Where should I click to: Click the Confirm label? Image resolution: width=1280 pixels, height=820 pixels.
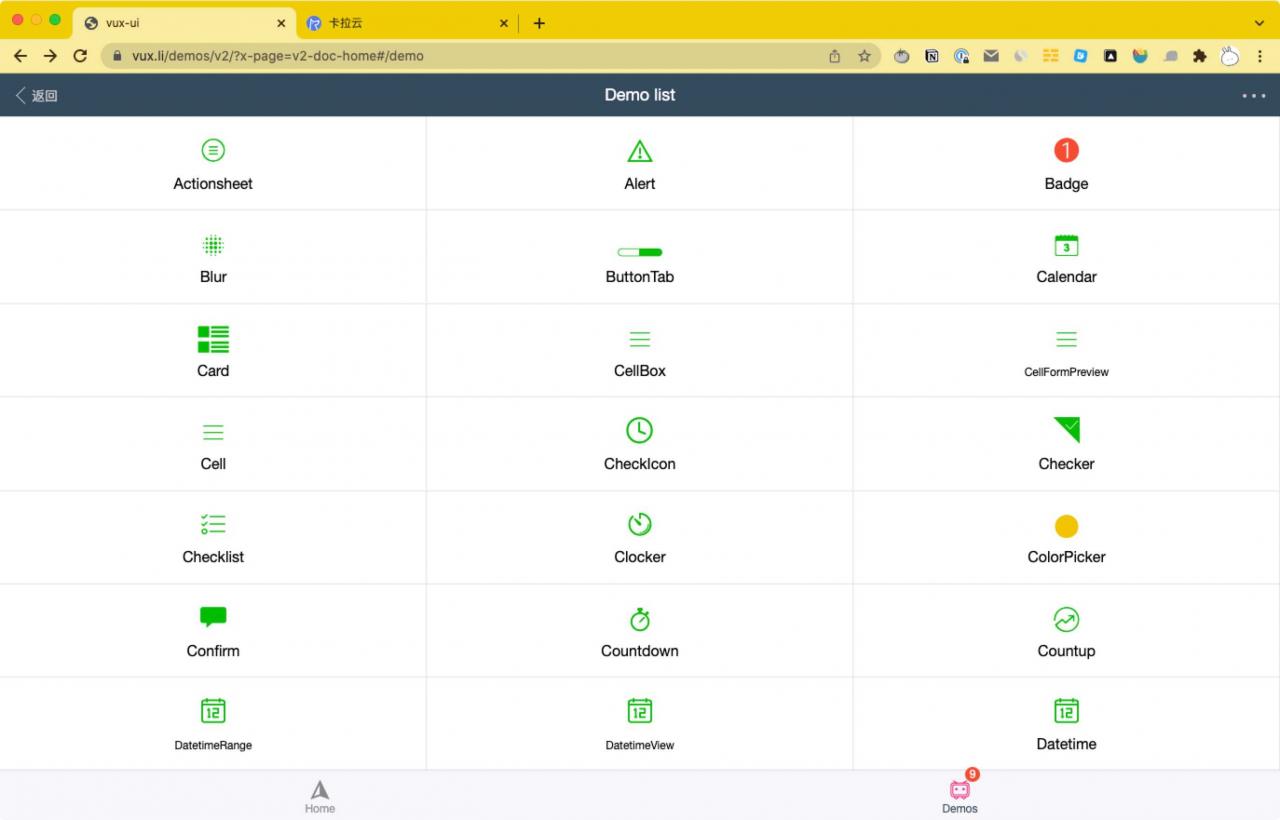(213, 651)
